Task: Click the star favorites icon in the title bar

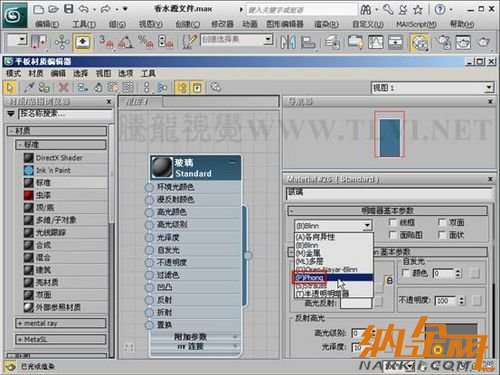Action: (418, 10)
